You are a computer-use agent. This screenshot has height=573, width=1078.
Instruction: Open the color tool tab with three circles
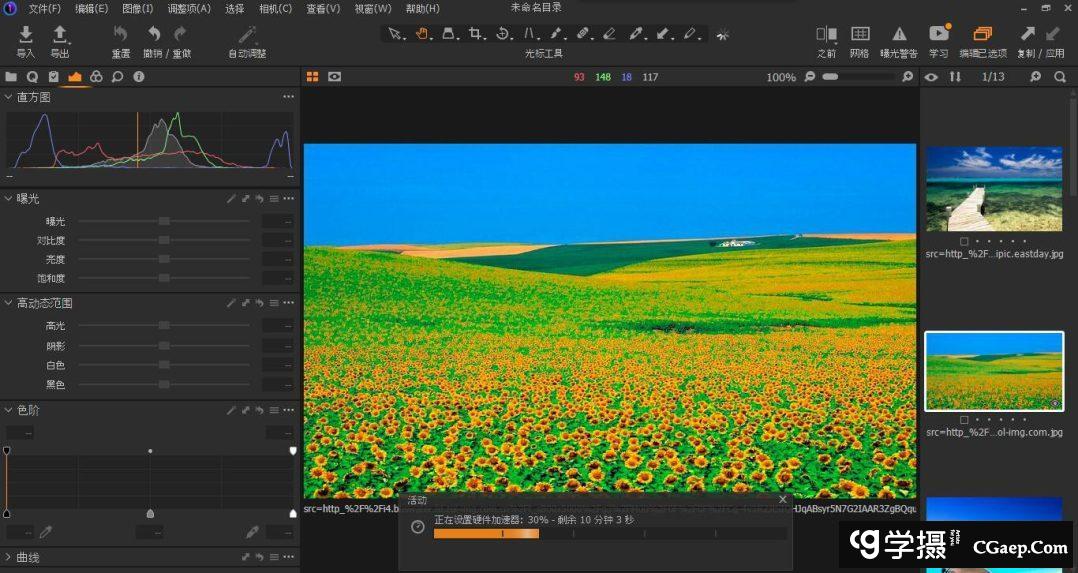click(x=96, y=76)
